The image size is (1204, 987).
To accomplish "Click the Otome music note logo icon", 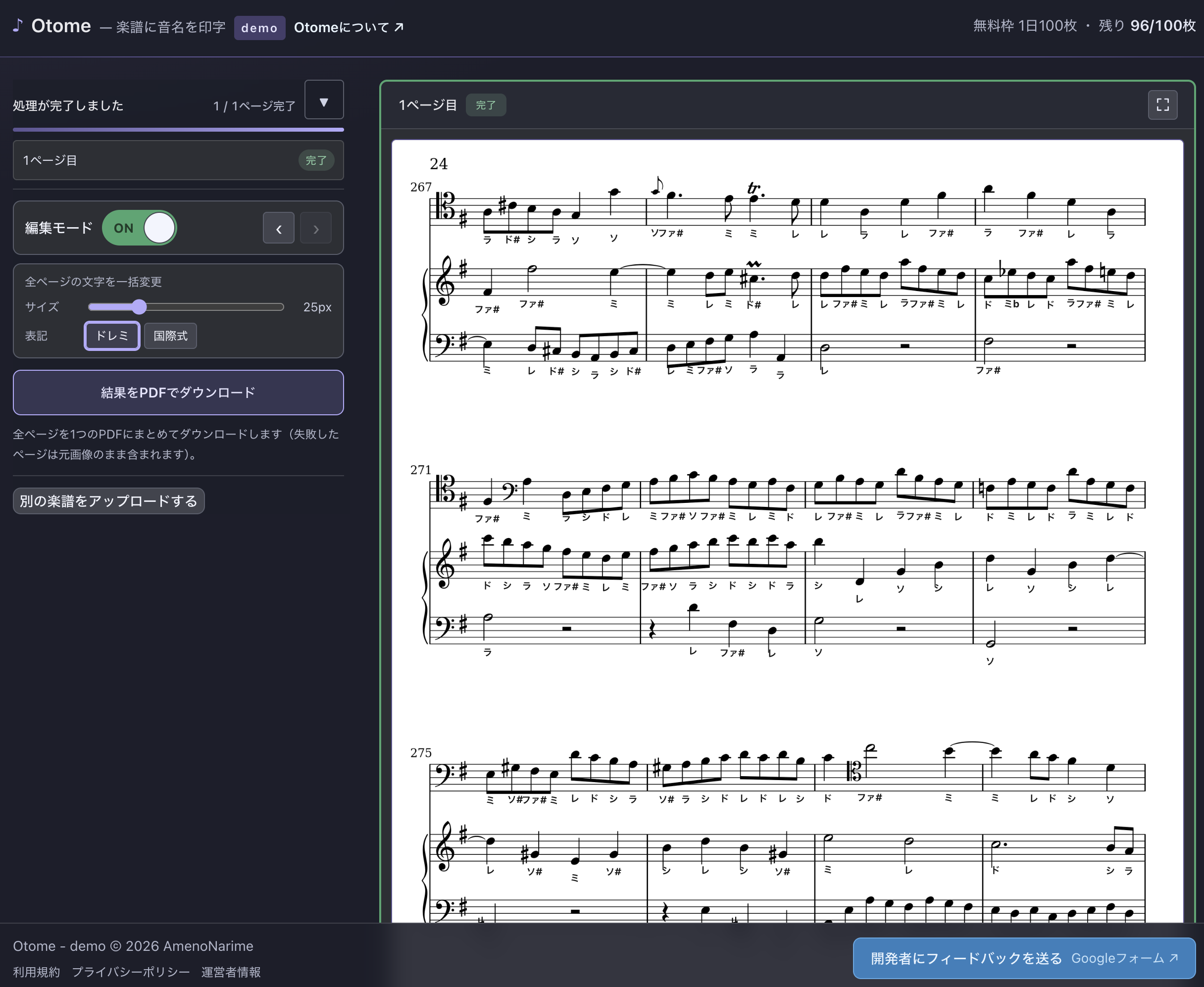I will click(x=18, y=26).
